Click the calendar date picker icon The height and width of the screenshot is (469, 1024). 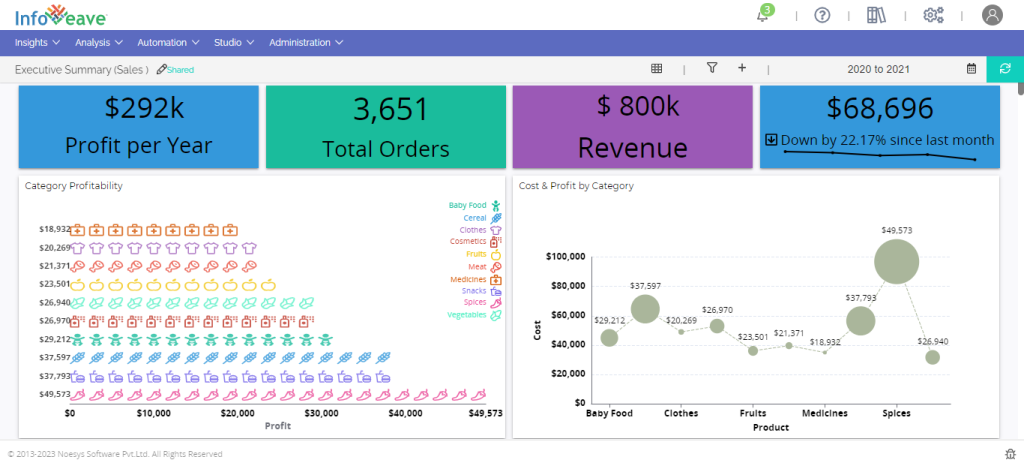click(x=971, y=69)
